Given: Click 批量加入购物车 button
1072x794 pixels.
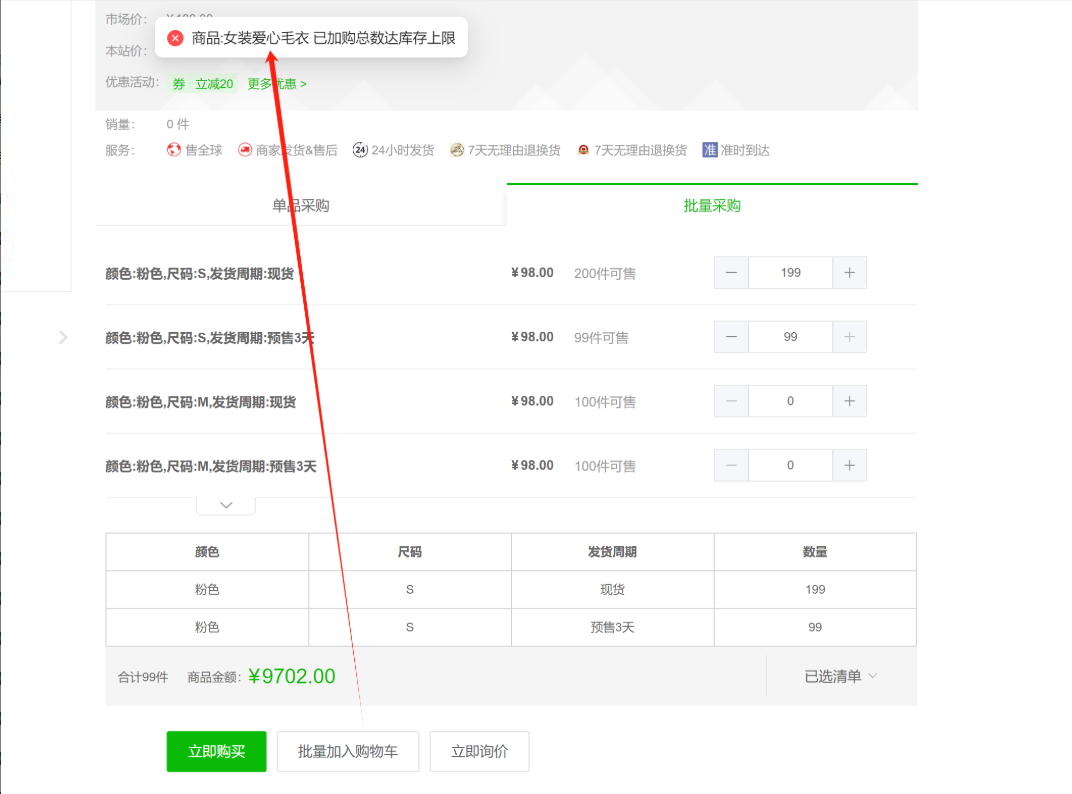Looking at the screenshot, I should (x=348, y=752).
